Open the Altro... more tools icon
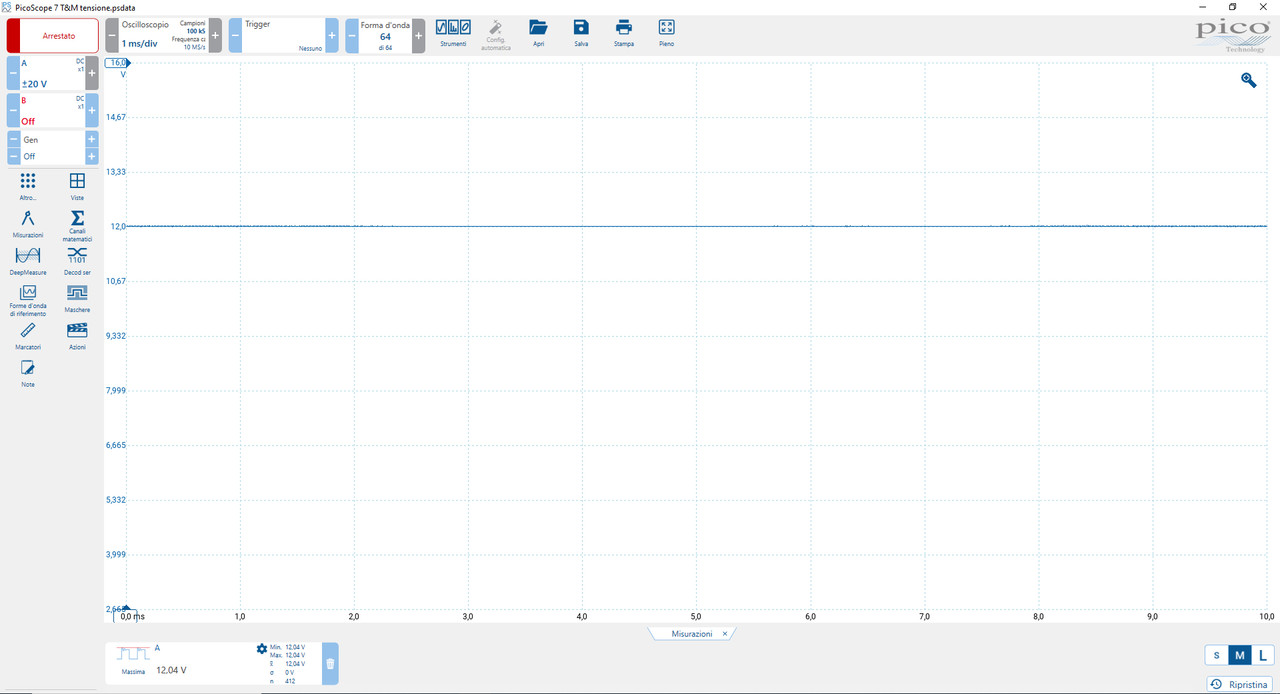Viewport: 1280px width, 694px height. pyautogui.click(x=28, y=186)
